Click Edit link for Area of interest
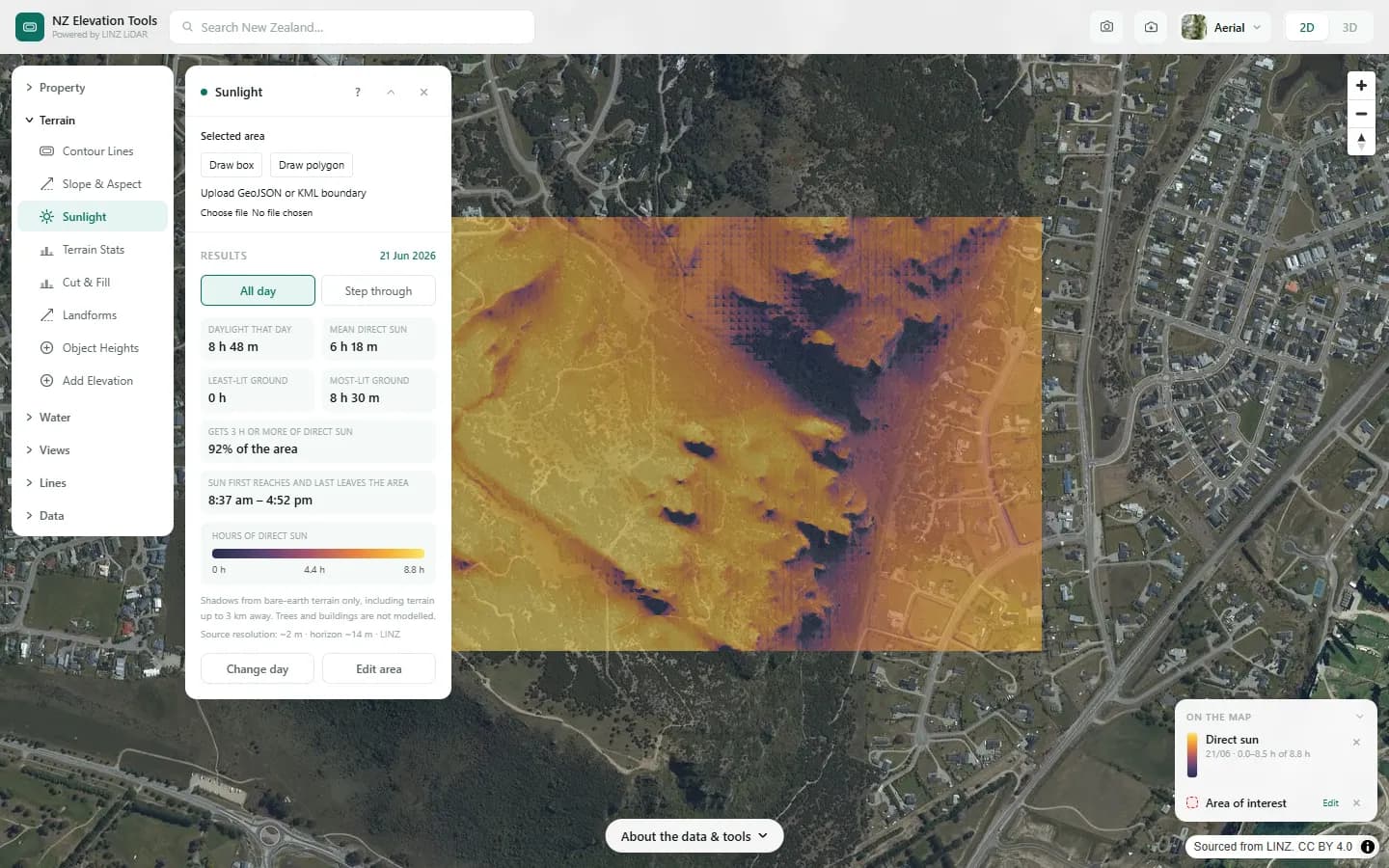Image resolution: width=1389 pixels, height=868 pixels. point(1330,803)
